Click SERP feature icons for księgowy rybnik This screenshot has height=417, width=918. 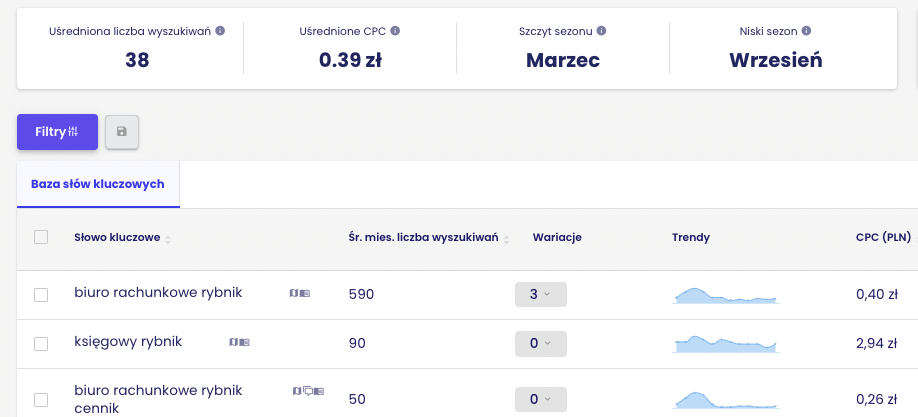(x=239, y=342)
